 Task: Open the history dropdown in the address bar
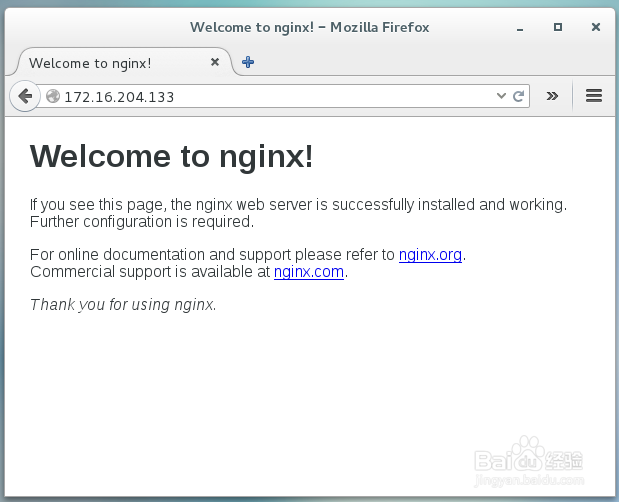pyautogui.click(x=501, y=96)
